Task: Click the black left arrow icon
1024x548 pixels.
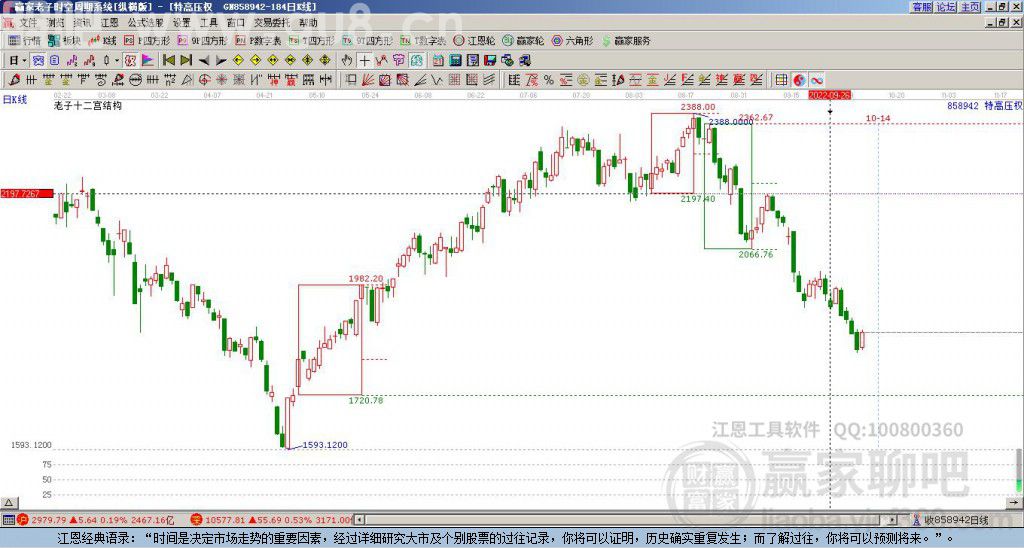Action: pyautogui.click(x=204, y=61)
